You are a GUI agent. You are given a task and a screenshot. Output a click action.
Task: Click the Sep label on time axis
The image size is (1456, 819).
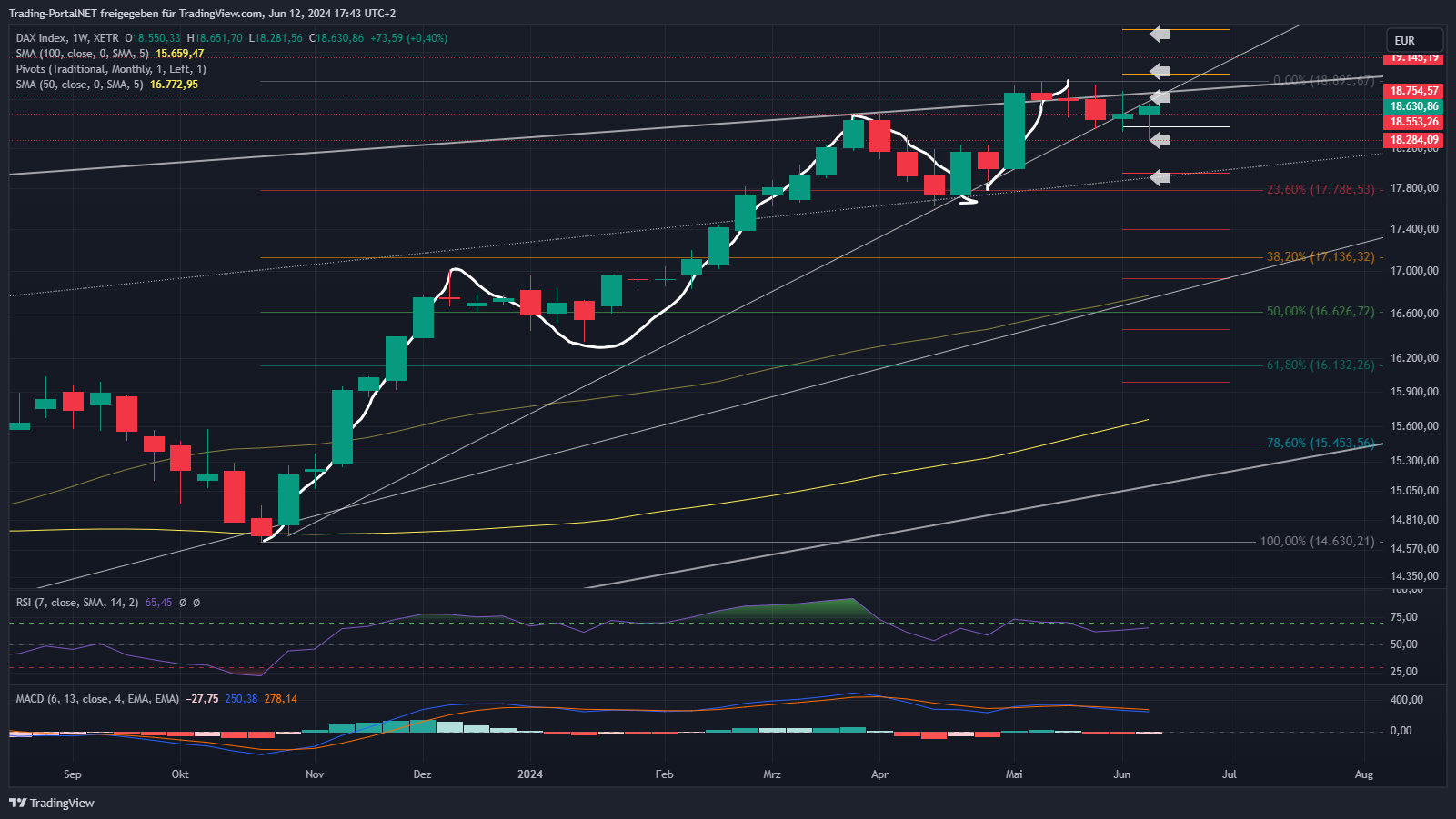tap(73, 774)
